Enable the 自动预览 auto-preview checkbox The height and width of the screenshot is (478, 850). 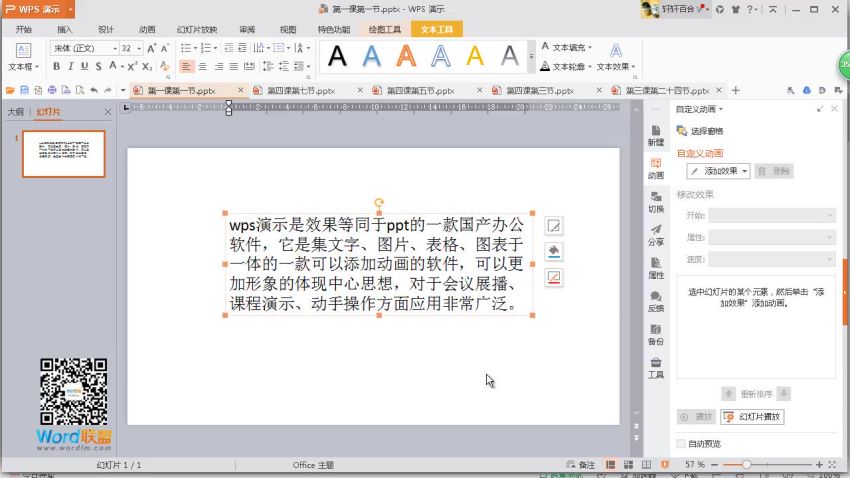coord(681,443)
